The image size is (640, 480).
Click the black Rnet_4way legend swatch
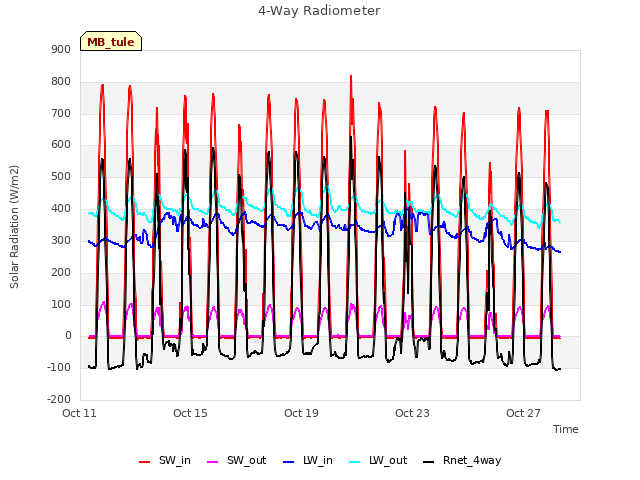429,462
